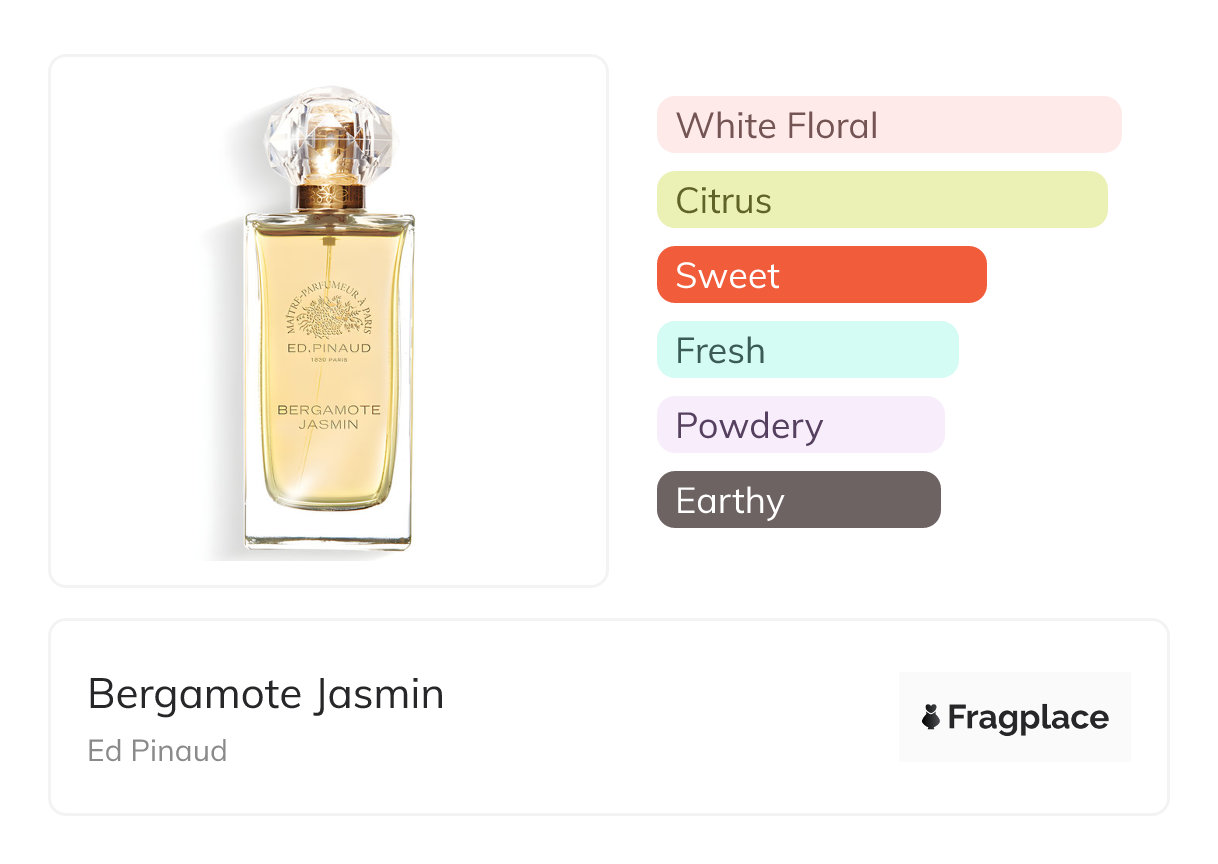
Task: Click the Citrus label text
Action: [x=724, y=201]
